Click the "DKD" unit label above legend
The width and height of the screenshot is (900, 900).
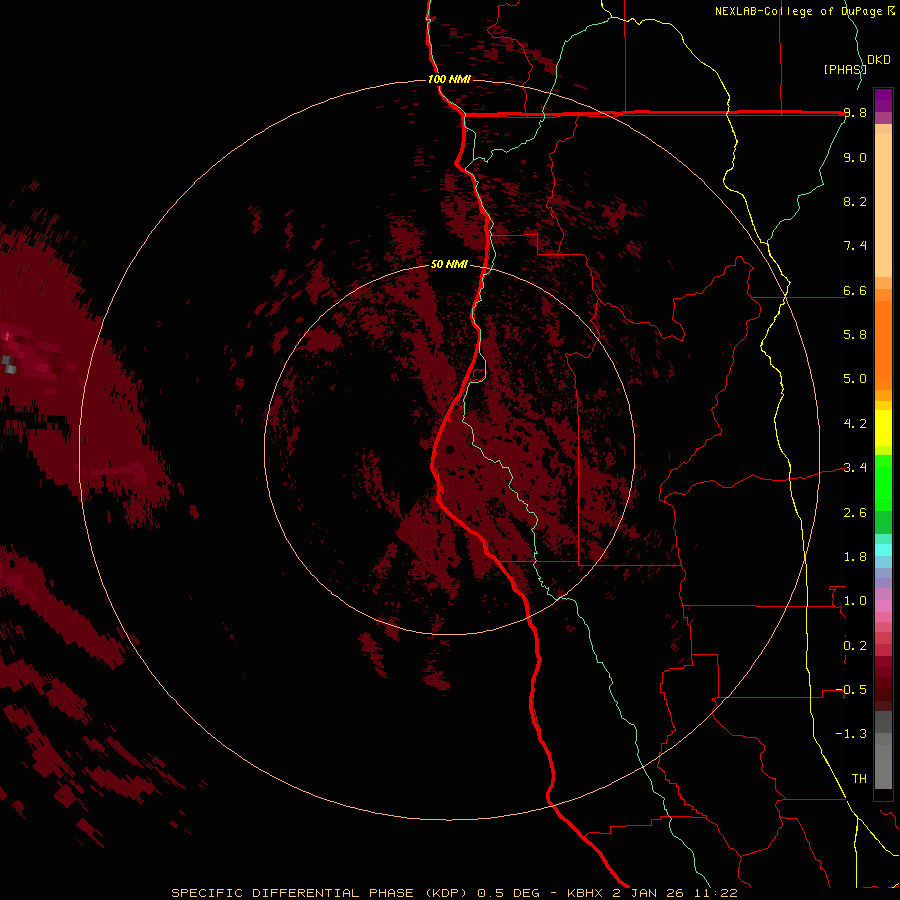(x=879, y=60)
